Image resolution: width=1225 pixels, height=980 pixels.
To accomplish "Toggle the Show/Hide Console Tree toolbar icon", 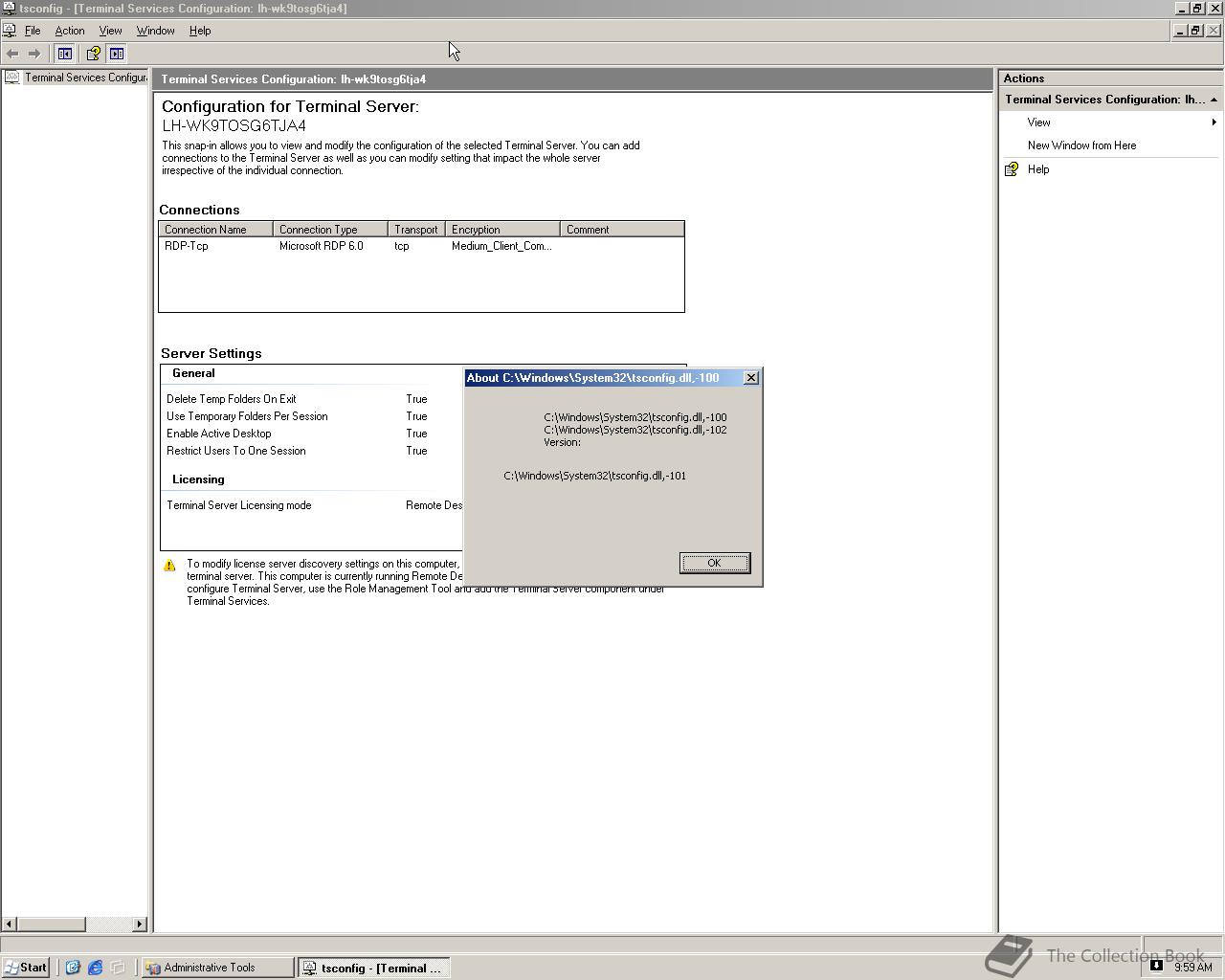I will (65, 54).
